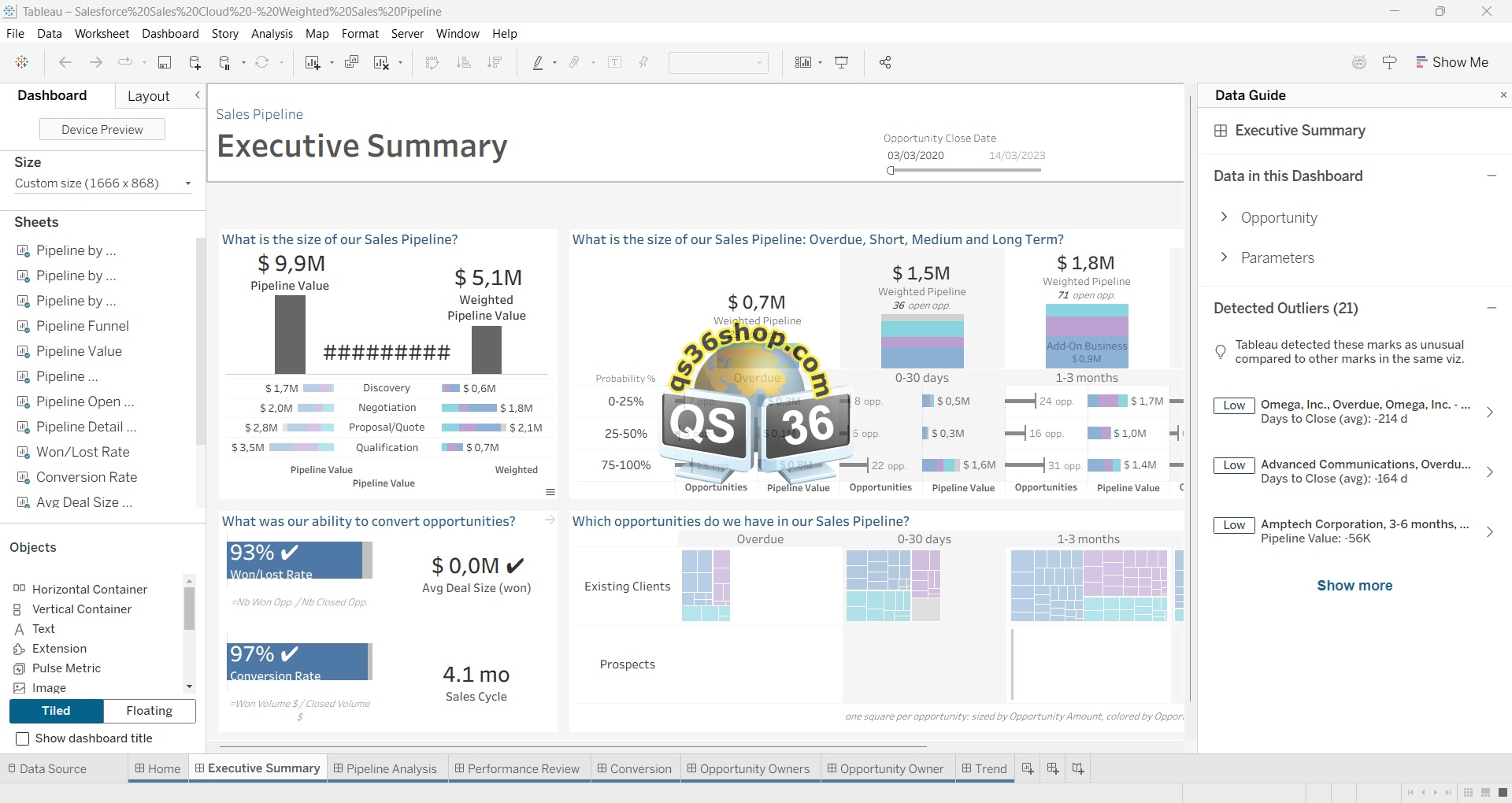This screenshot has width=1512, height=803.
Task: Click the Duplicate sheet toolbar icon
Action: click(352, 63)
